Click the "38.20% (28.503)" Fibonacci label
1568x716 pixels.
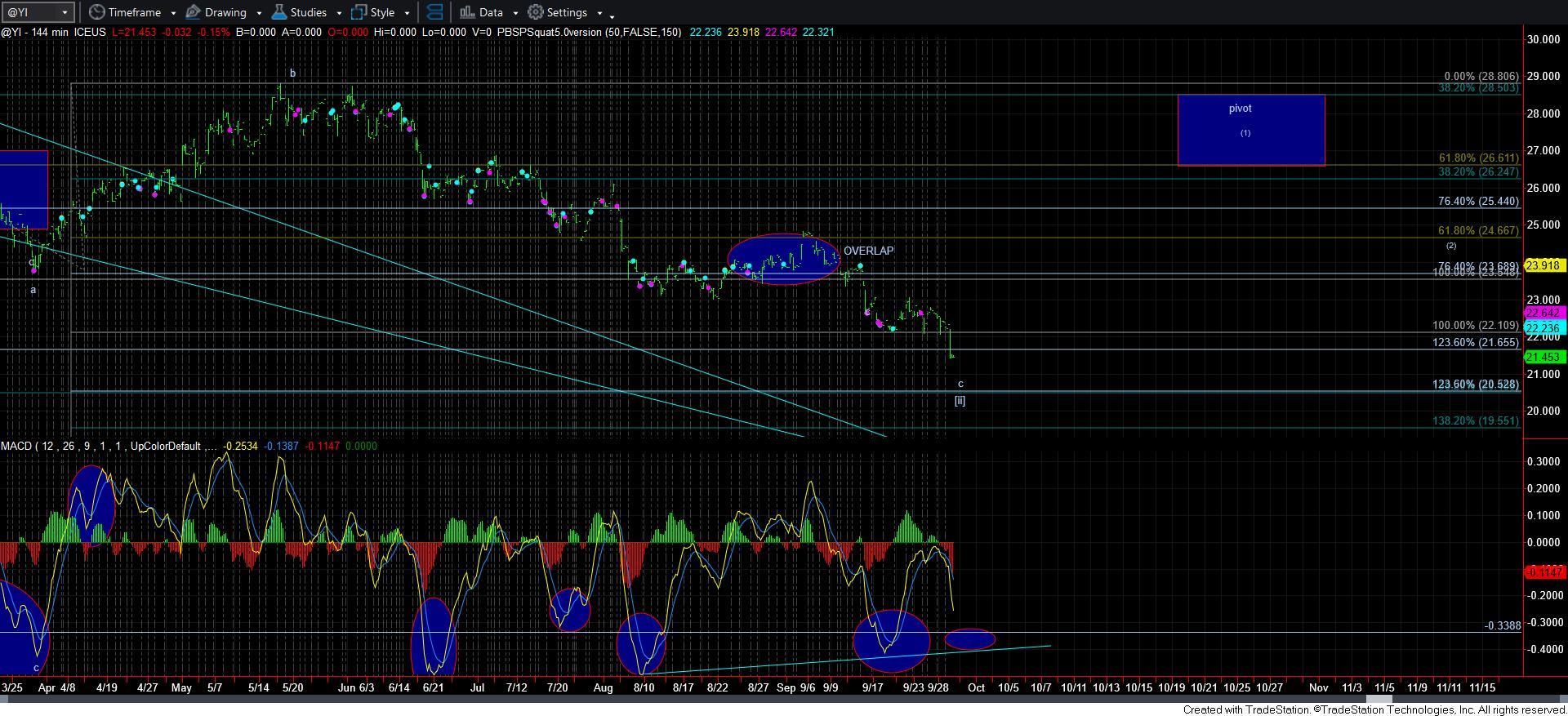pos(1479,87)
